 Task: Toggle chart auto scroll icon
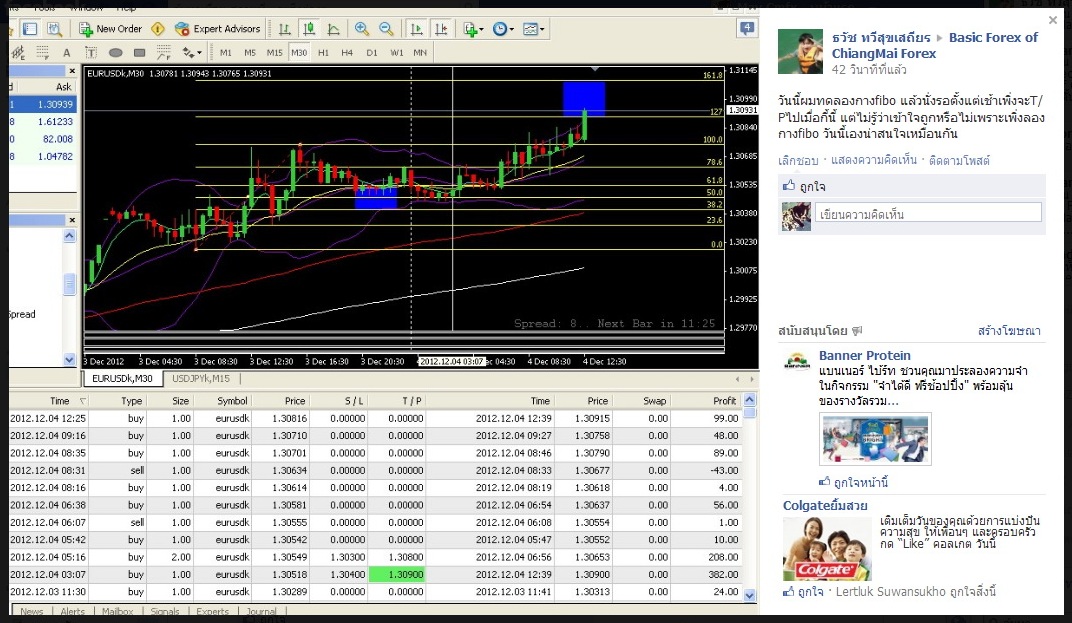click(416, 29)
